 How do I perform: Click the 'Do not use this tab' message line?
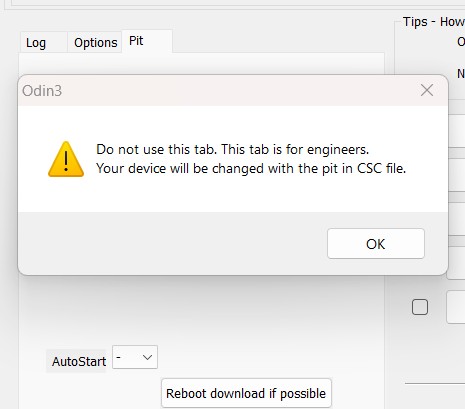click(x=232, y=149)
